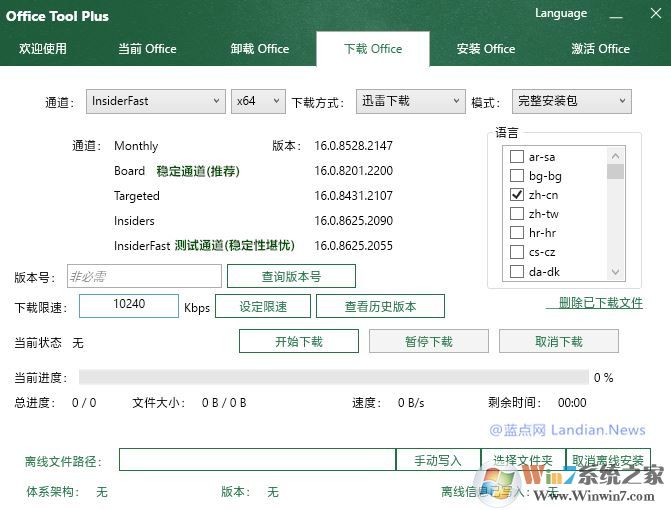The width and height of the screenshot is (671, 510).
Task: Close the Office Tool Plus window
Action: pos(656,14)
